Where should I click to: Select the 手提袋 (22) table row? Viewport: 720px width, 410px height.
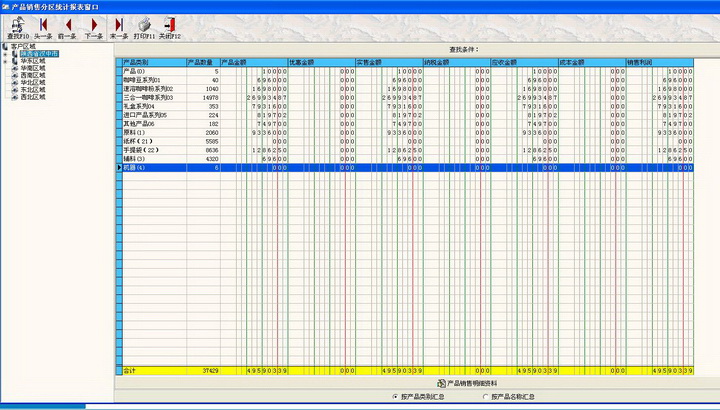coord(152,150)
